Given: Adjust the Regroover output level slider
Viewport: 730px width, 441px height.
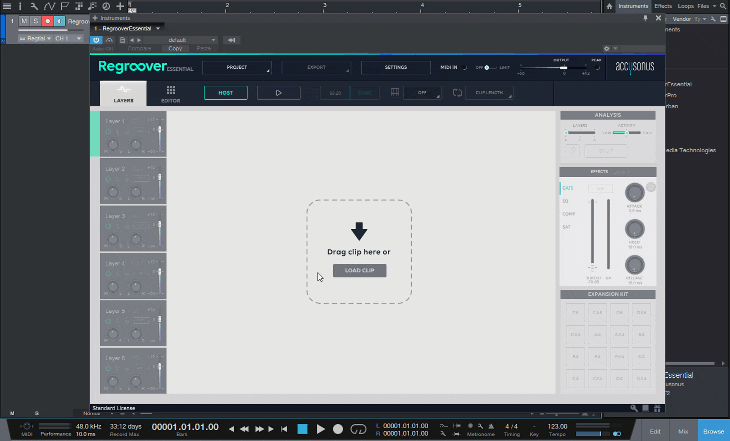Looking at the screenshot, I should point(563,68).
